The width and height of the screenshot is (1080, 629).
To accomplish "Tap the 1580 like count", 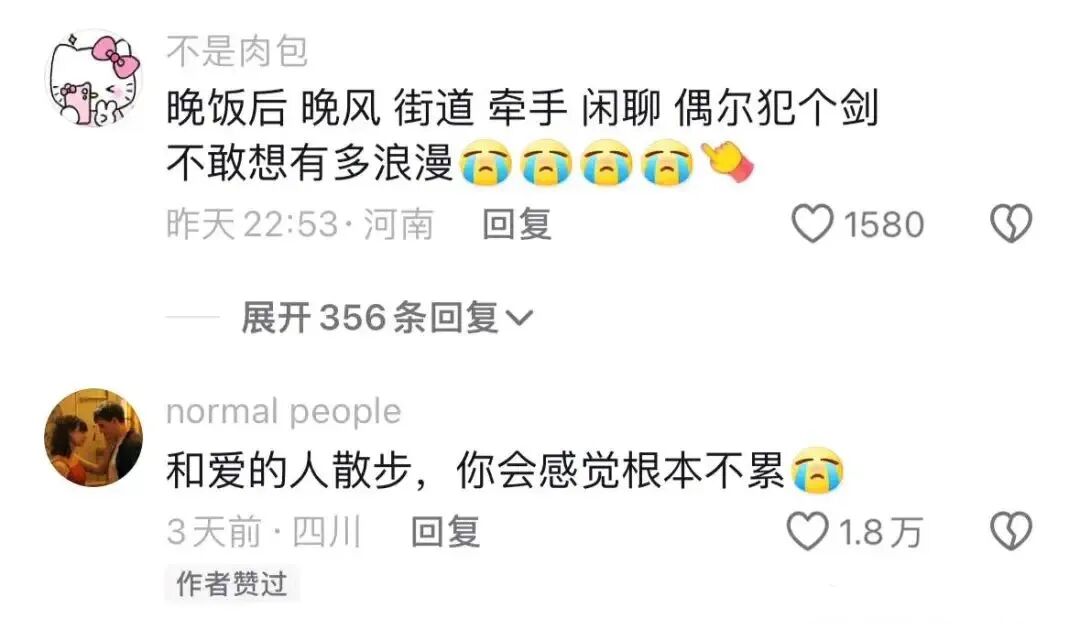I will 884,225.
